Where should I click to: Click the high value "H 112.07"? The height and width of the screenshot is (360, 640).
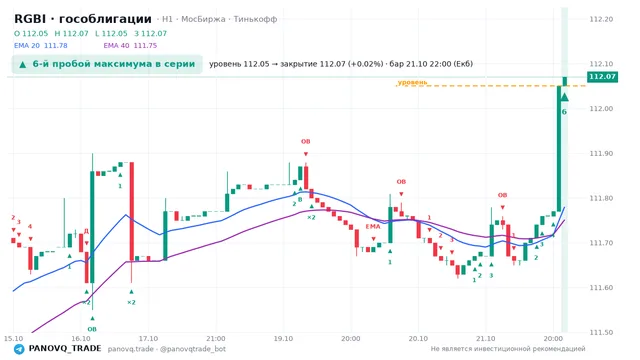coord(71,33)
